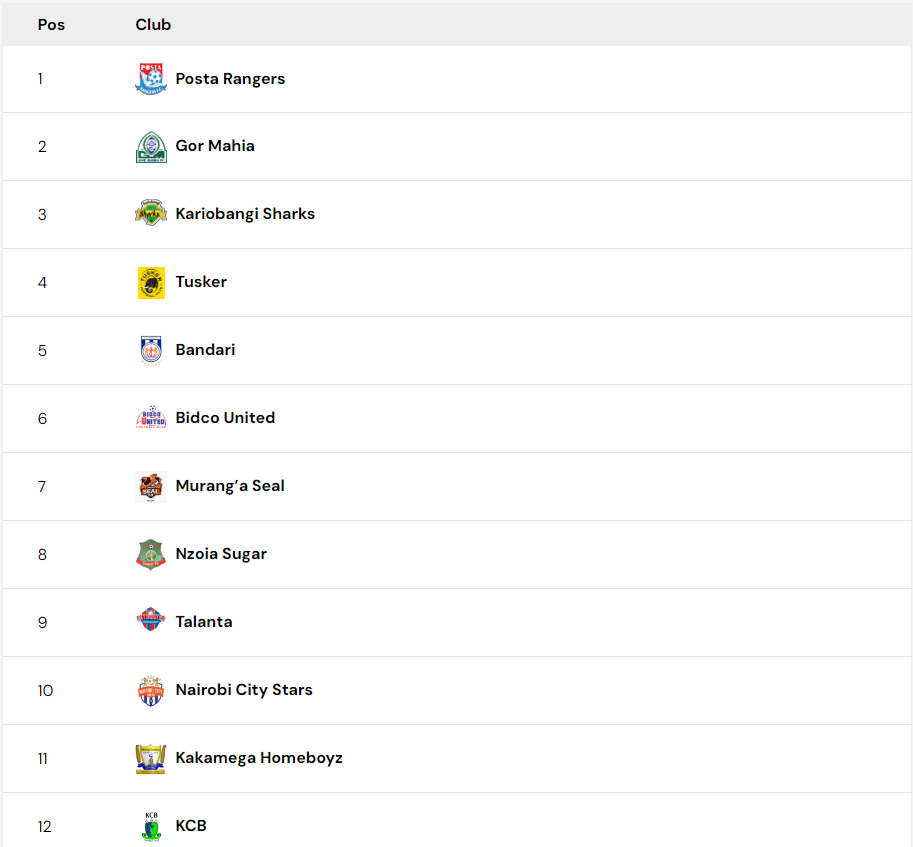The image size is (913, 847).
Task: Follow the Tusker team name link
Action: click(x=201, y=282)
